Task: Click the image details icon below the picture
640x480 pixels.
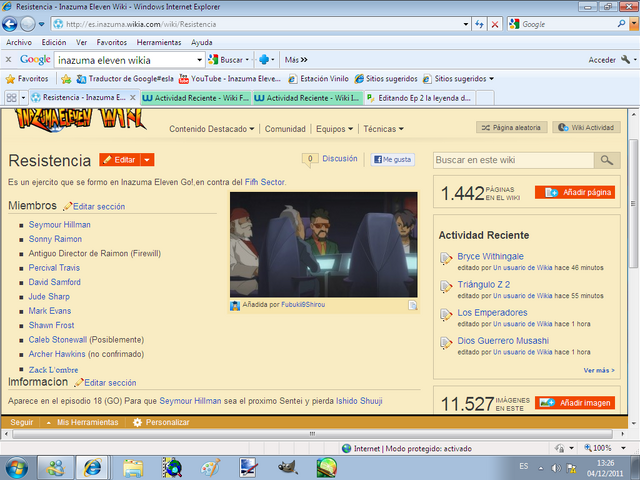Action: (x=412, y=305)
